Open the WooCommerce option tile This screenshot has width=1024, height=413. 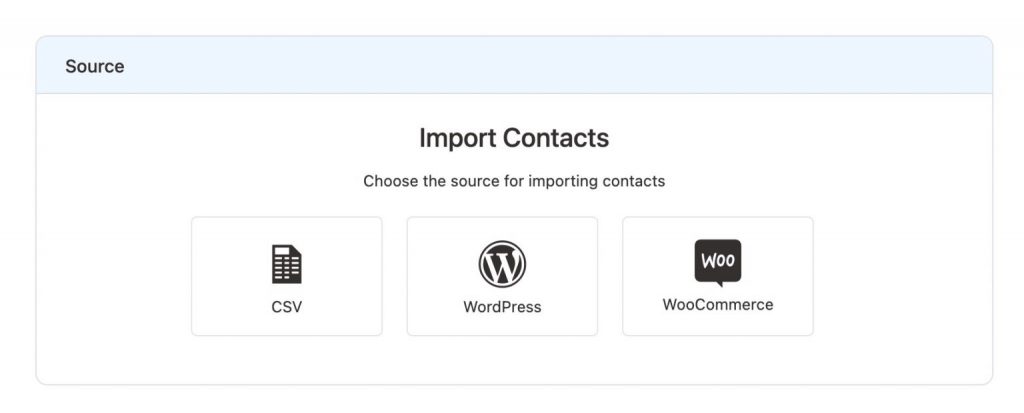pos(718,276)
